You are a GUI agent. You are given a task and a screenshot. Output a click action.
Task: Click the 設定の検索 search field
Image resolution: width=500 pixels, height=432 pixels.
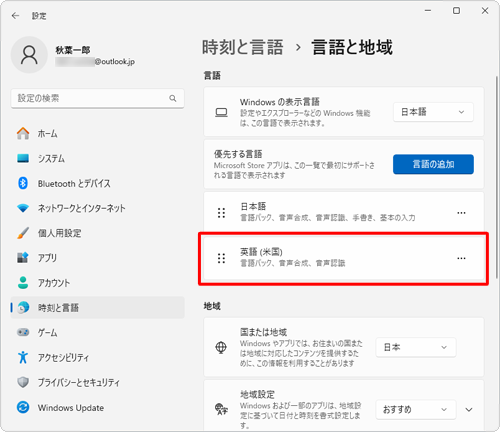pos(98,98)
